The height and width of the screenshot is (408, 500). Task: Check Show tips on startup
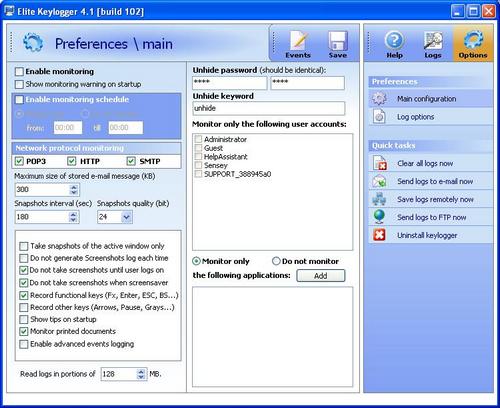pos(24,319)
